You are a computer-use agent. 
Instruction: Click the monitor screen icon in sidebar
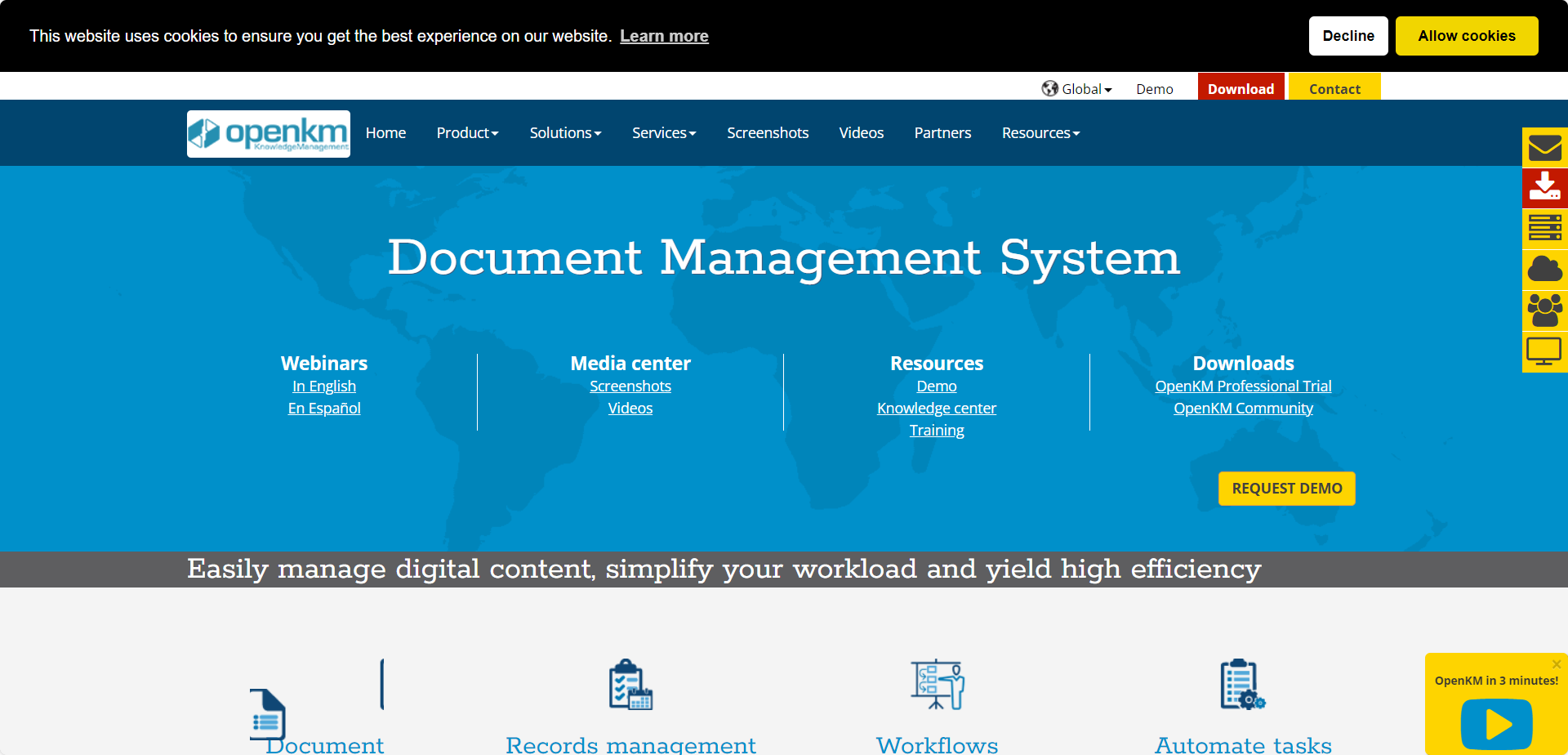(x=1545, y=351)
